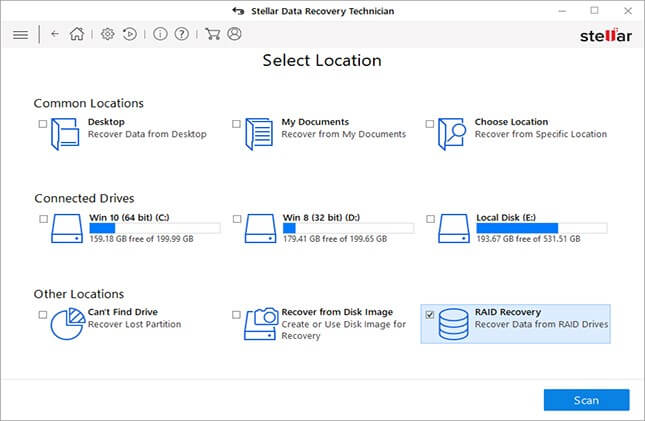Screen dimensions: 645x421
Task: Click the Can't Find Drive pie icon
Action: pyautogui.click(x=68, y=324)
